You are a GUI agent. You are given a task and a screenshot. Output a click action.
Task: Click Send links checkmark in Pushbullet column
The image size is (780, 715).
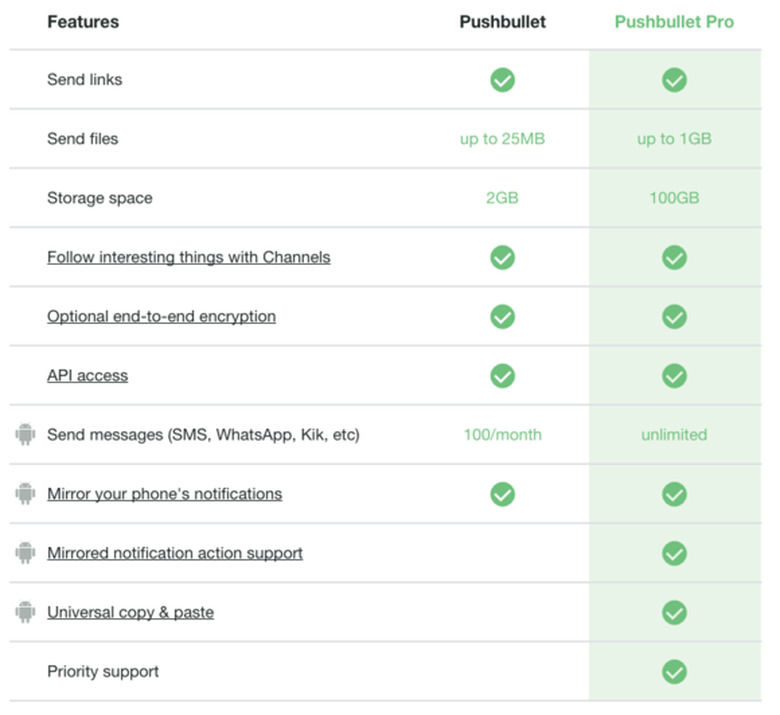502,80
